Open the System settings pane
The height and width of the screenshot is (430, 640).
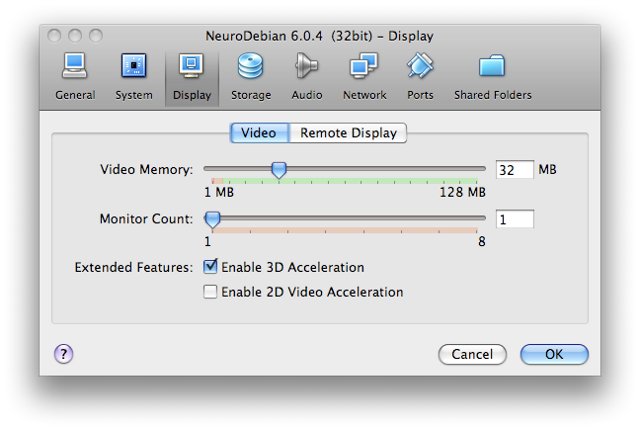134,77
